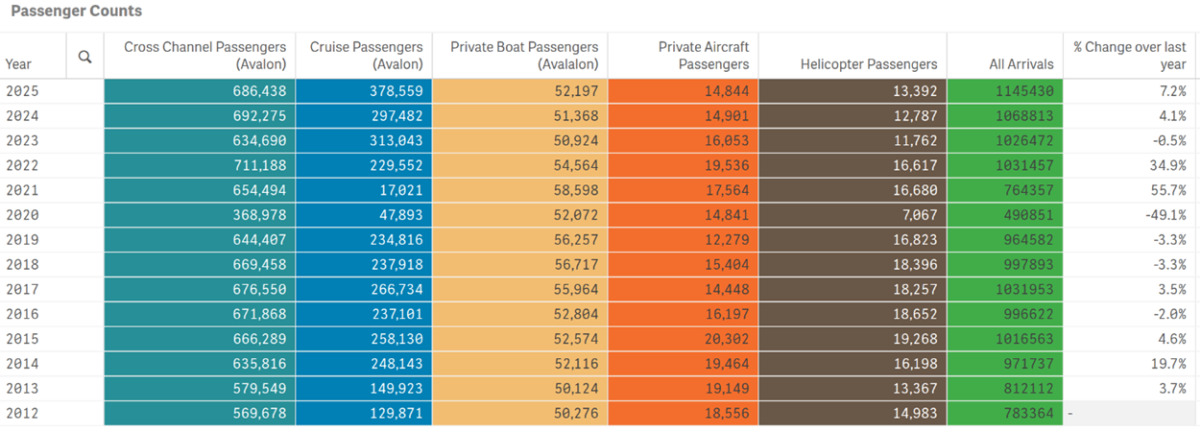Click the All Arrivals column header
This screenshot has width=1200, height=433.
[1020, 64]
